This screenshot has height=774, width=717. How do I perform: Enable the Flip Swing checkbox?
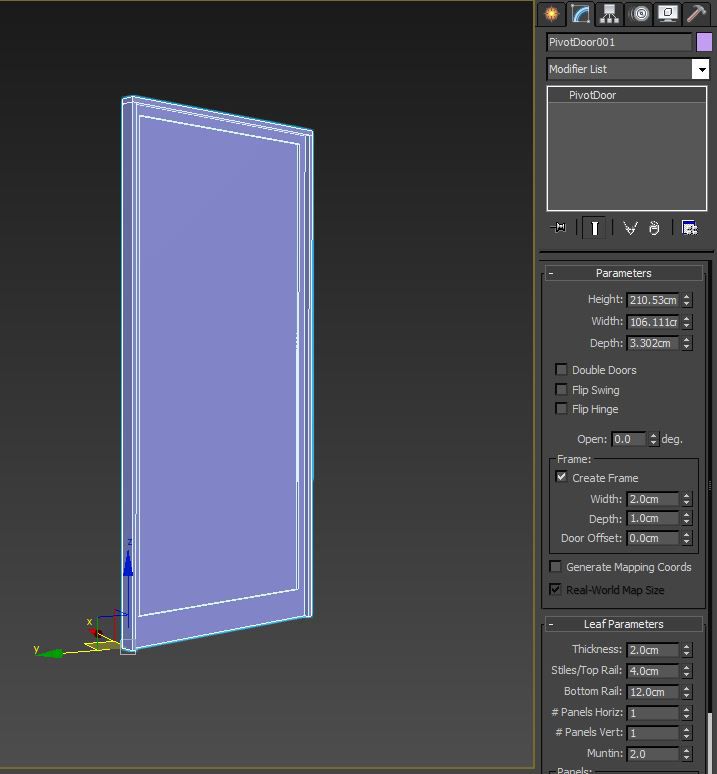[561, 389]
